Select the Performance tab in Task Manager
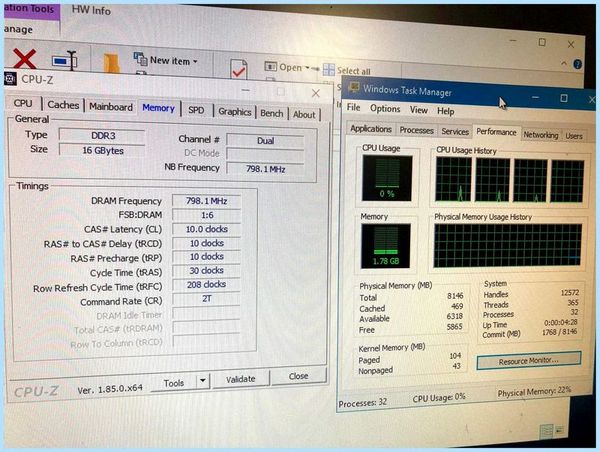This screenshot has width=600, height=452. point(496,132)
